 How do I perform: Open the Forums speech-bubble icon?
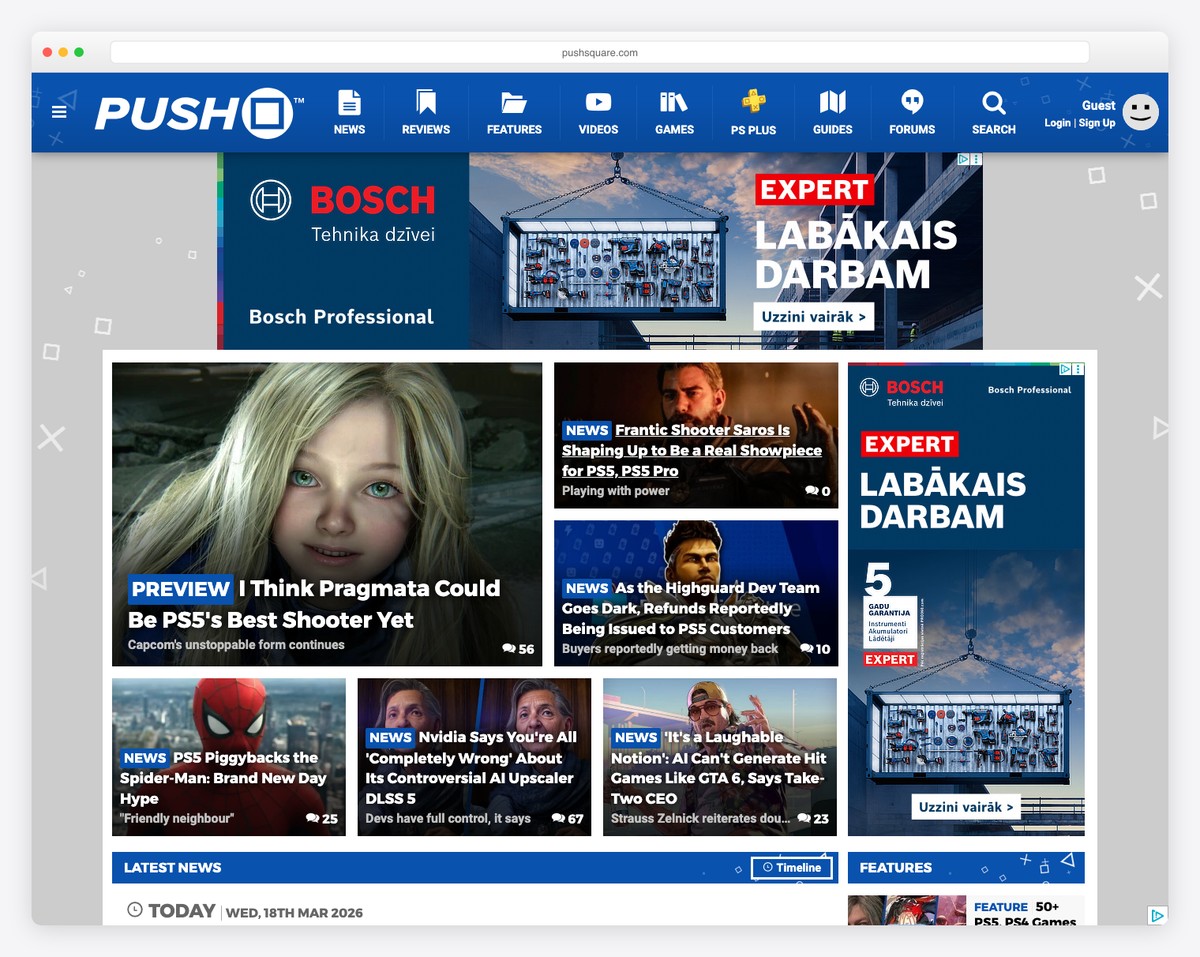pyautogui.click(x=912, y=102)
